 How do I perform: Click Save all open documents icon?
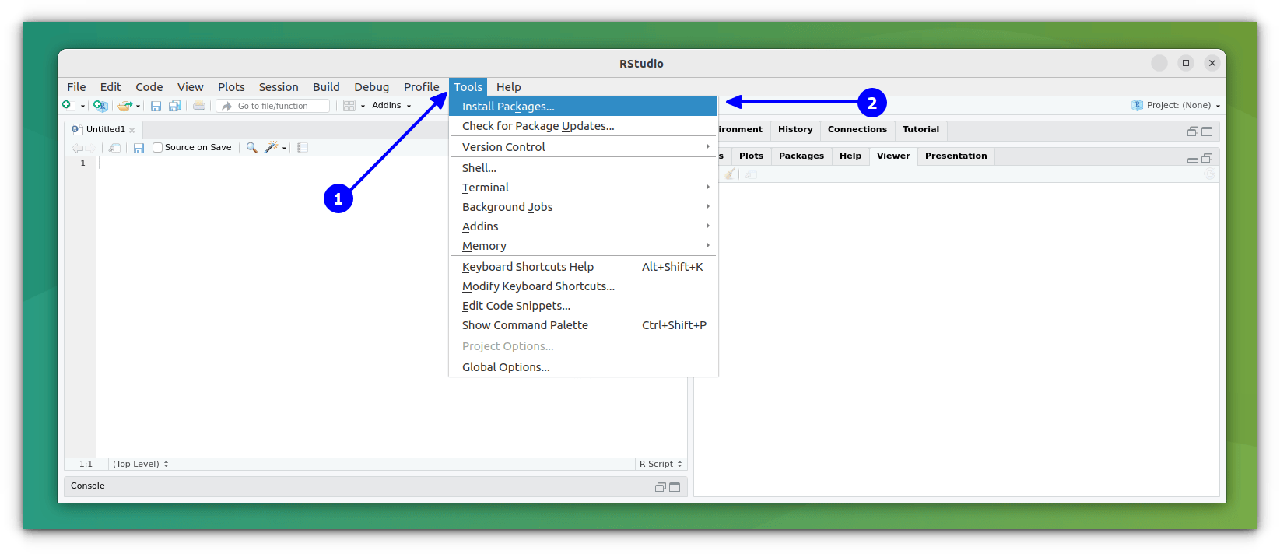click(x=175, y=105)
